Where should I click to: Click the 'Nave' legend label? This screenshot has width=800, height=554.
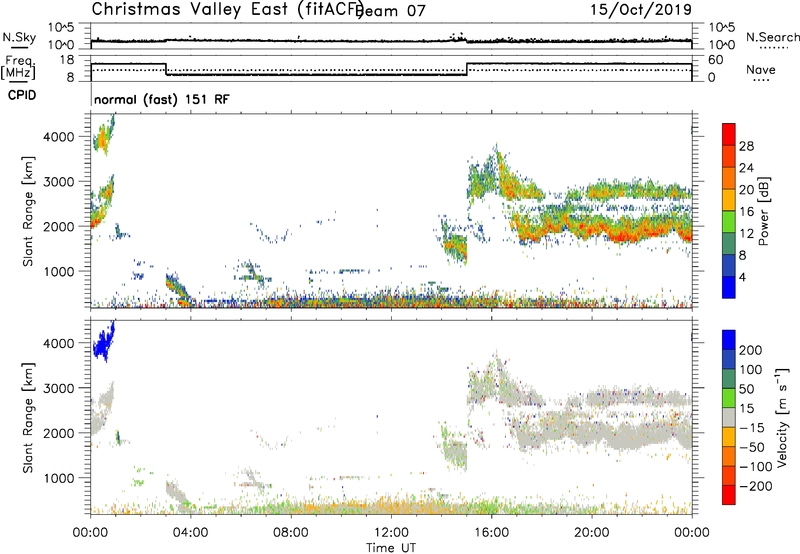click(x=761, y=70)
